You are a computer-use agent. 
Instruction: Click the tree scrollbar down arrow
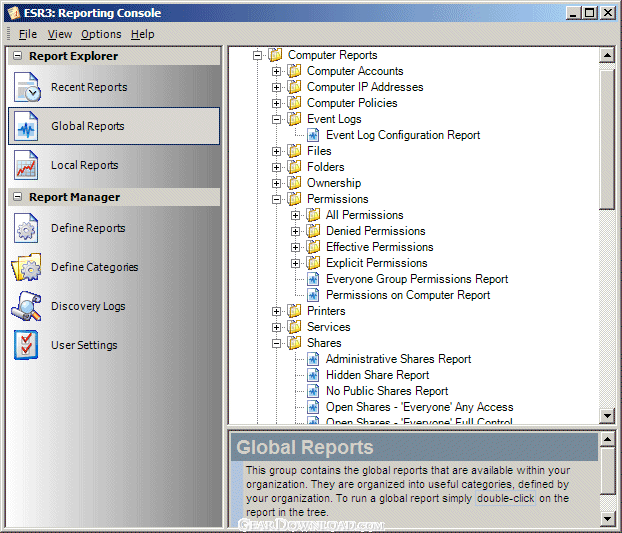point(607,416)
